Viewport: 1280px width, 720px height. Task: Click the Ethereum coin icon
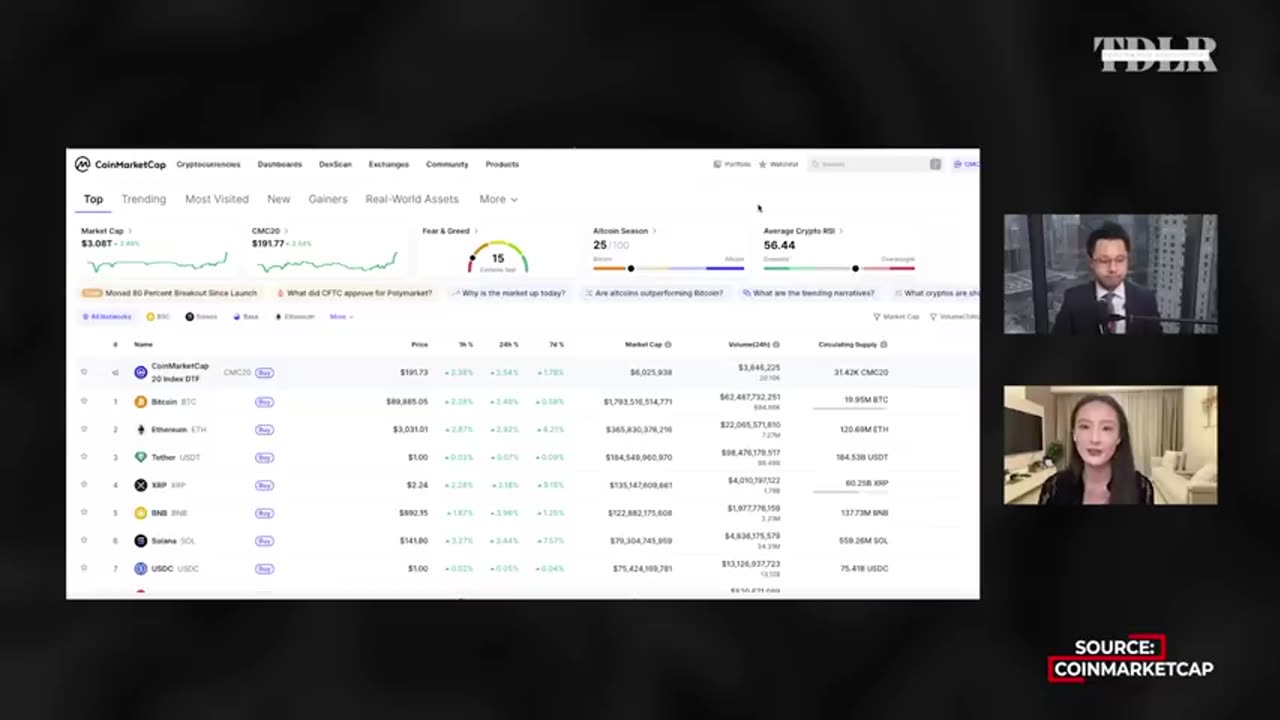click(141, 430)
